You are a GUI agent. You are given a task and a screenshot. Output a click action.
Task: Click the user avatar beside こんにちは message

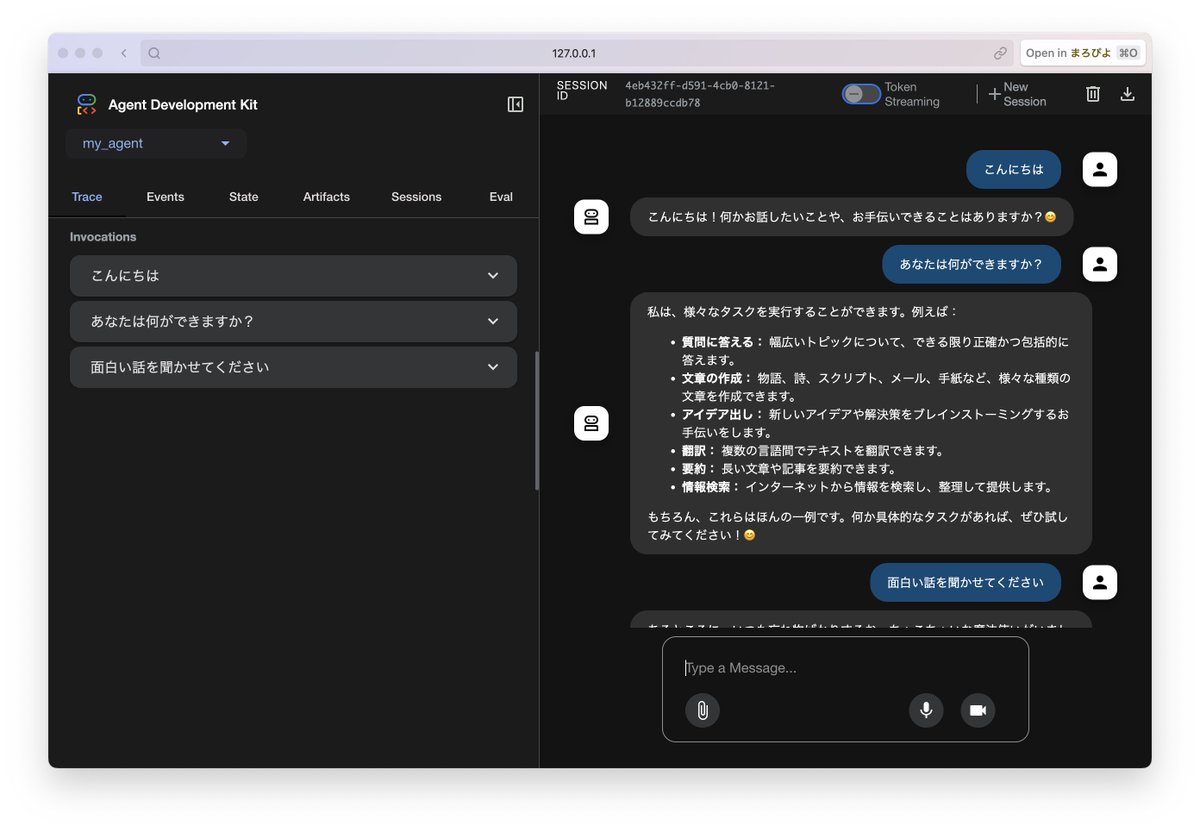tap(1099, 169)
